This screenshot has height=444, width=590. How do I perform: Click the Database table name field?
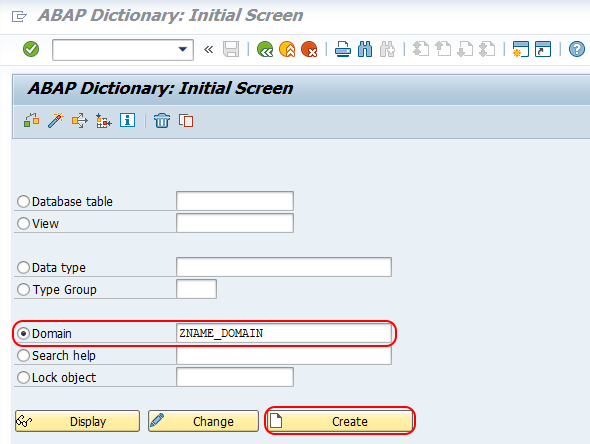point(235,201)
